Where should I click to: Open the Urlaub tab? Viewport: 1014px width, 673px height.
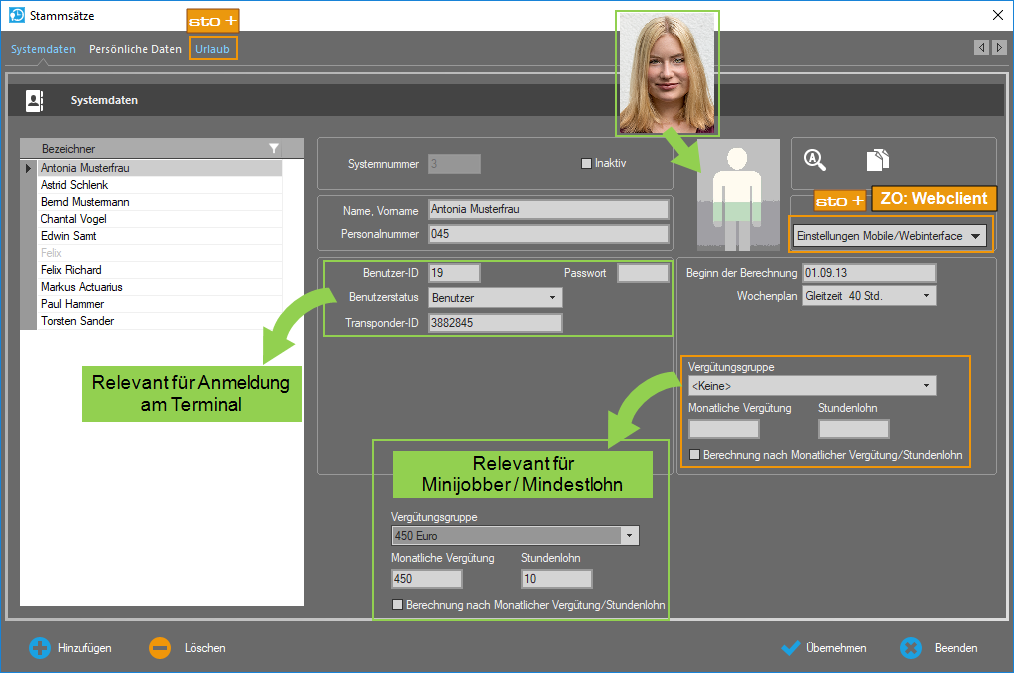(212, 49)
